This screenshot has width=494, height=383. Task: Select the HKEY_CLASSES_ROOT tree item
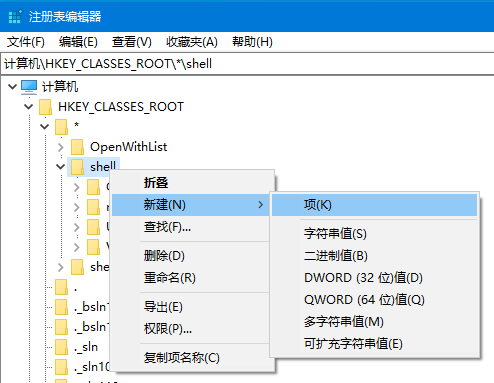click(x=121, y=107)
